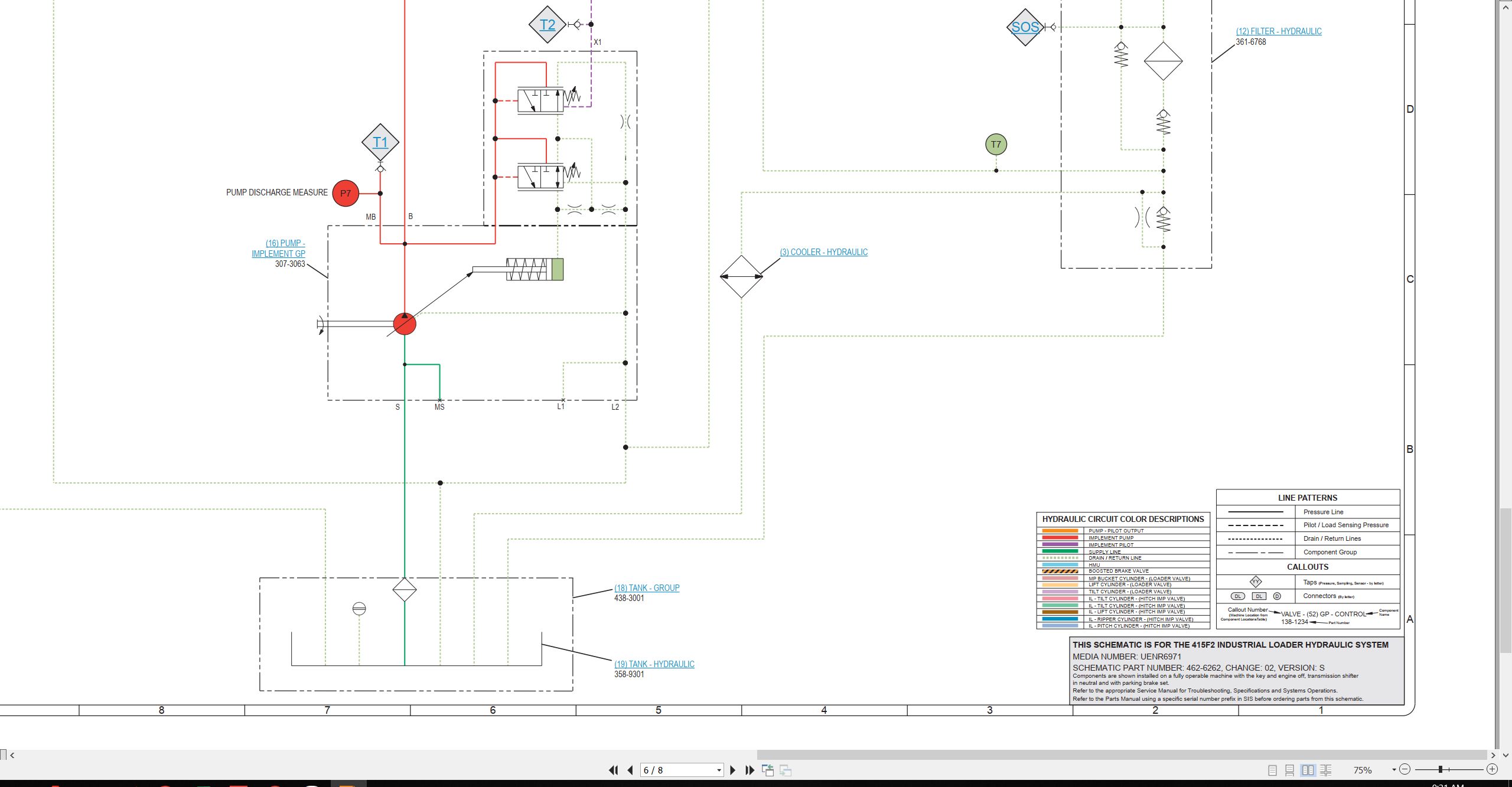Open the zoom percentage dropdown arrow

1394,770
